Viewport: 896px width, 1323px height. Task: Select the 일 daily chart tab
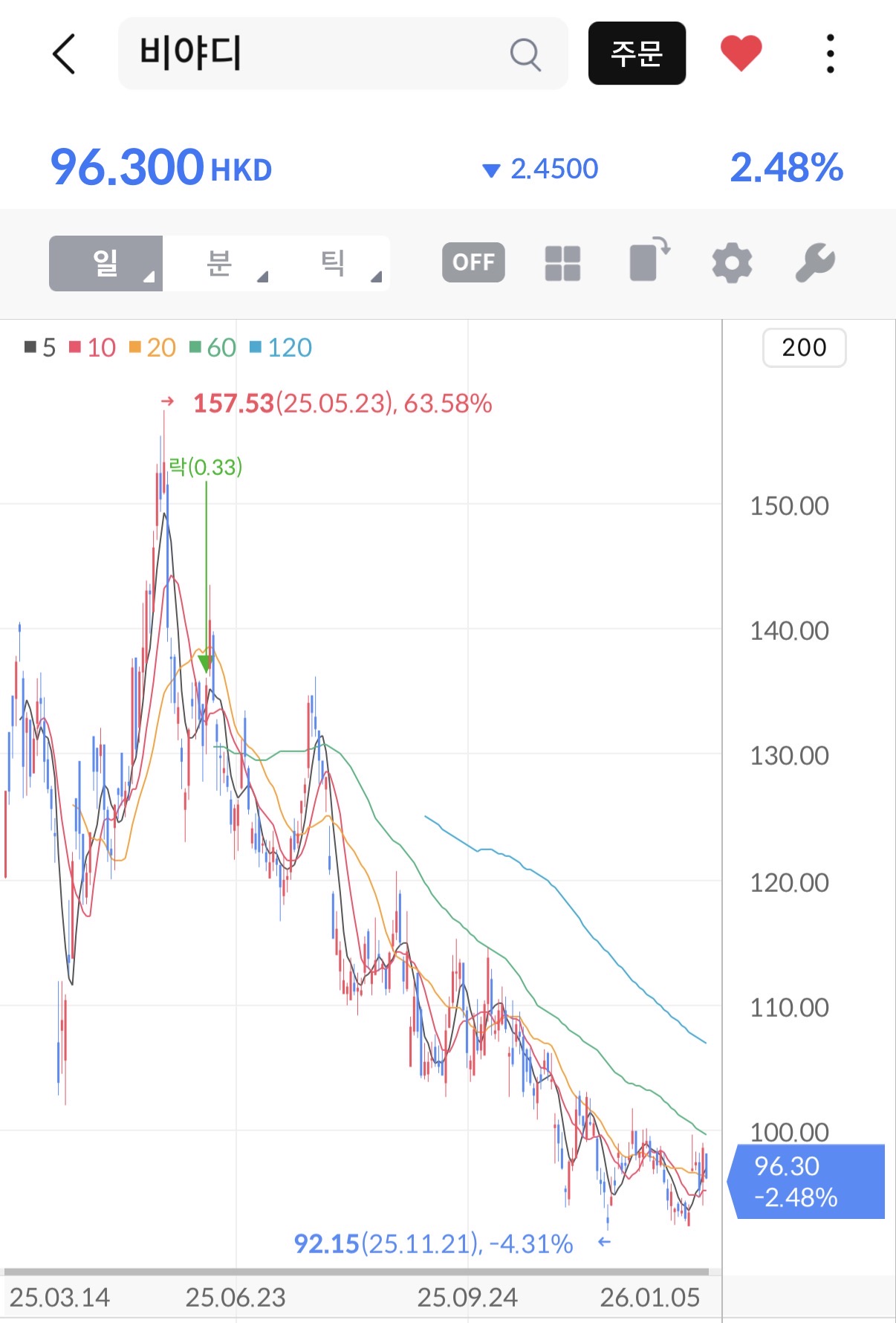[105, 263]
